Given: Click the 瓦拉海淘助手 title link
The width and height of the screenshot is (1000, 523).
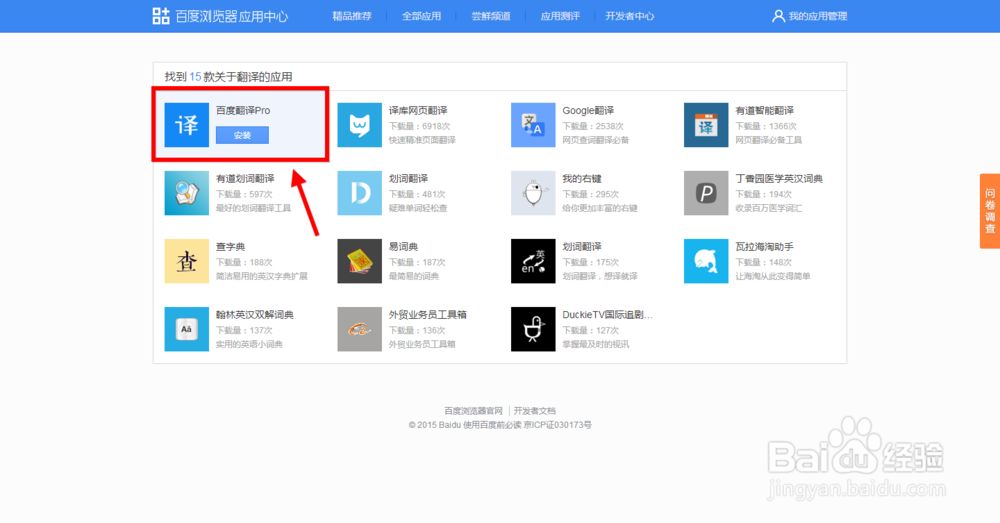Looking at the screenshot, I should point(764,247).
